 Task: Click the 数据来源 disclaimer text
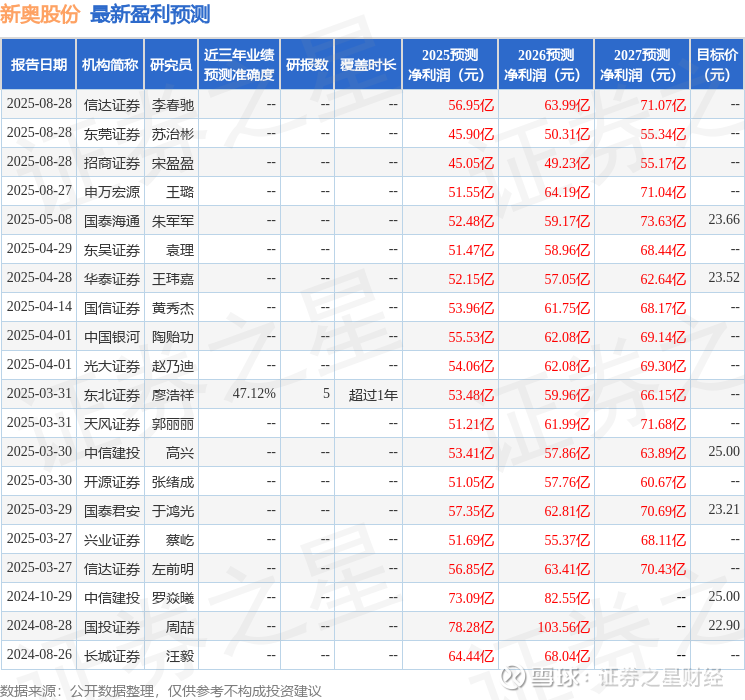(161, 690)
